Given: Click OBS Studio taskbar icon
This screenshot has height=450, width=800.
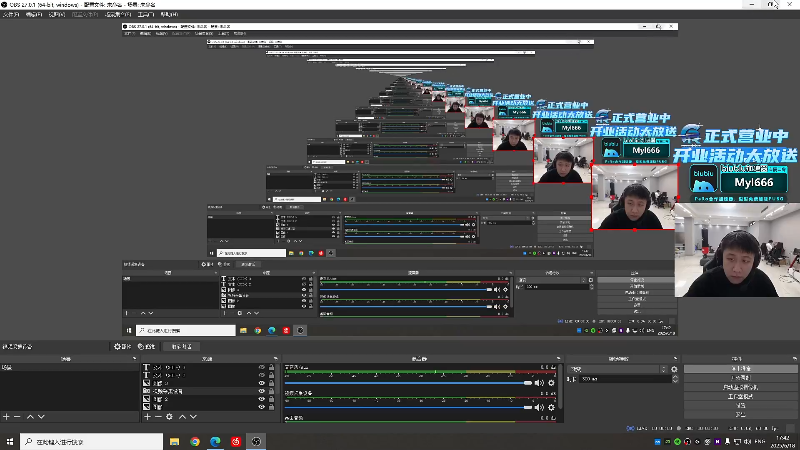Looking at the screenshot, I should [256, 441].
